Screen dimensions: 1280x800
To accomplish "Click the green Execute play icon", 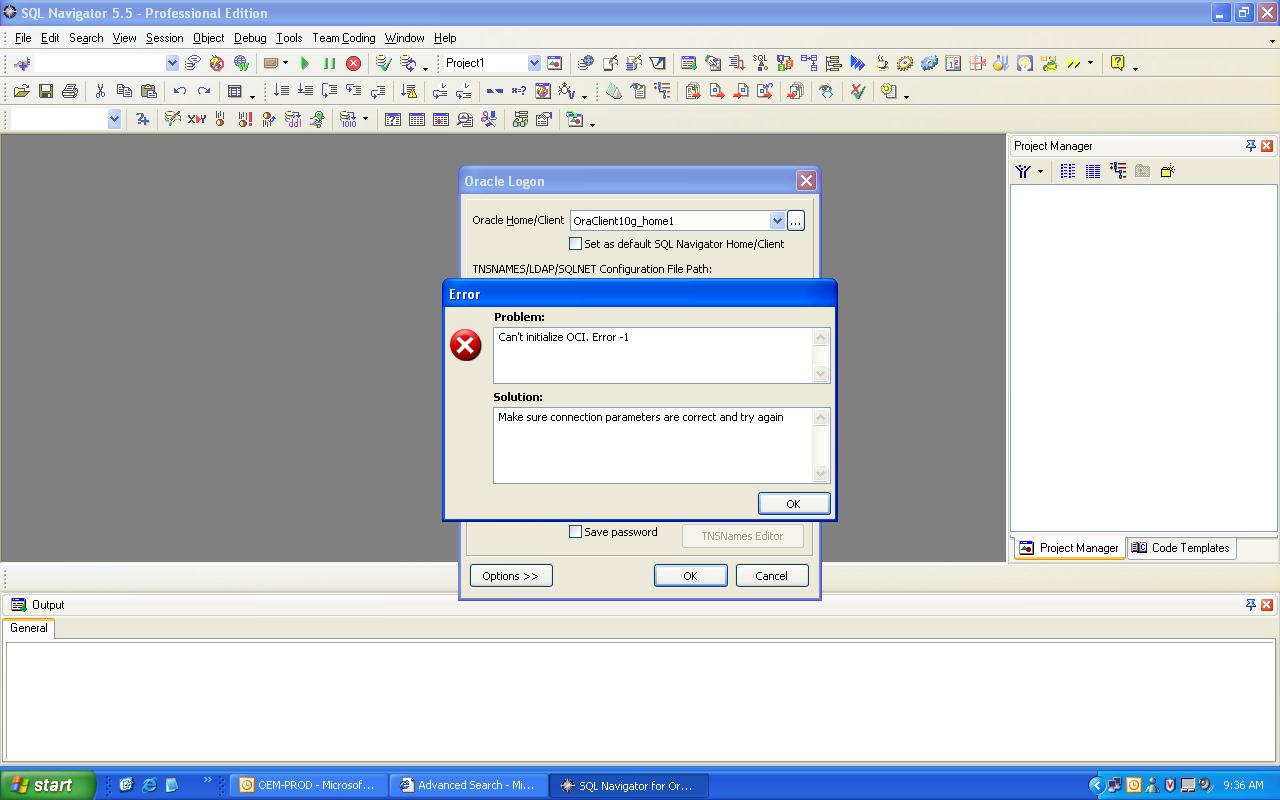I will click(305, 63).
